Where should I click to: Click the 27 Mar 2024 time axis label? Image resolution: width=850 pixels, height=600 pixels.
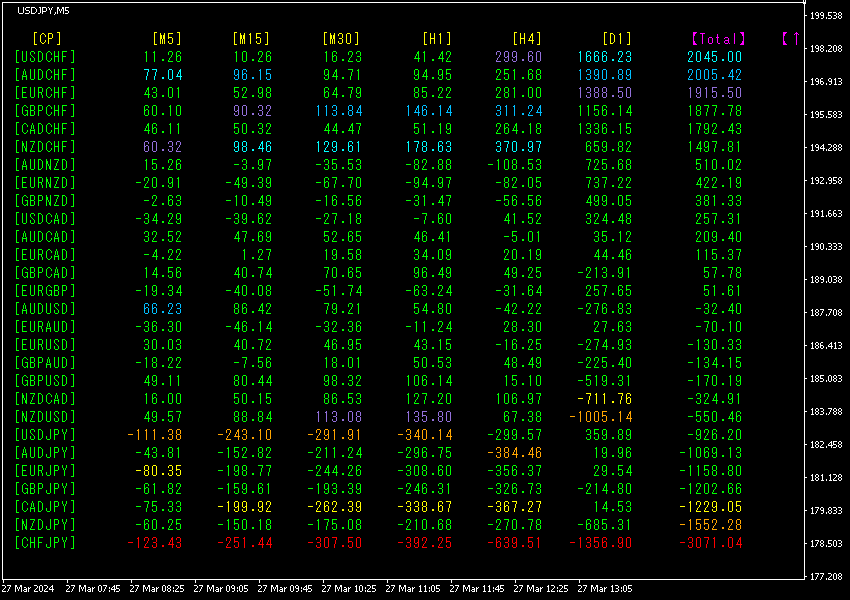(28, 589)
